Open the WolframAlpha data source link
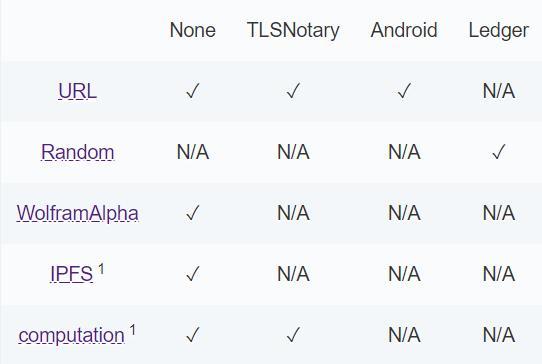This screenshot has width=542, height=364. (x=77, y=213)
